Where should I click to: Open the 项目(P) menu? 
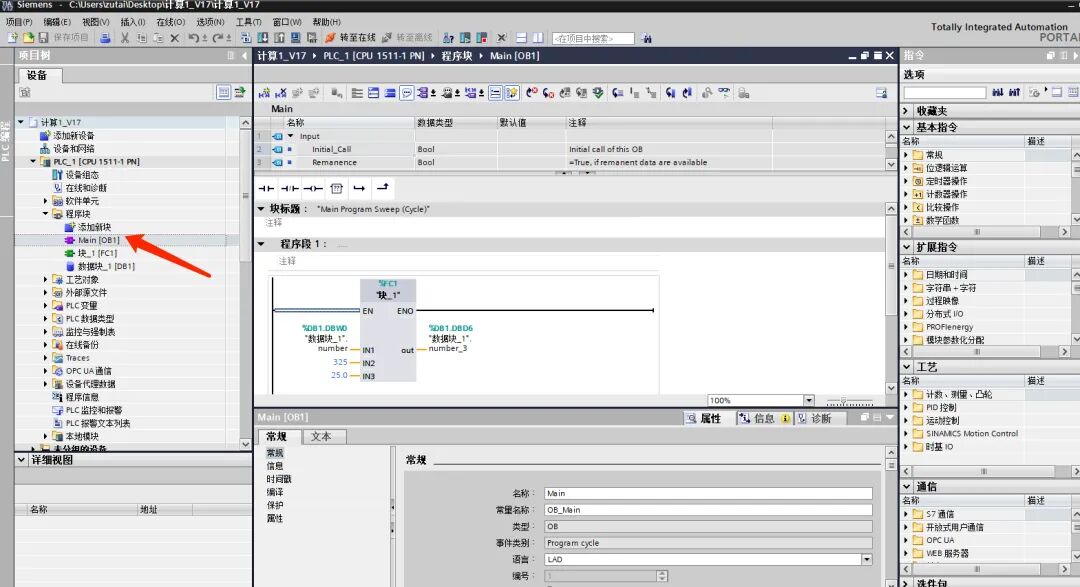tap(19, 22)
